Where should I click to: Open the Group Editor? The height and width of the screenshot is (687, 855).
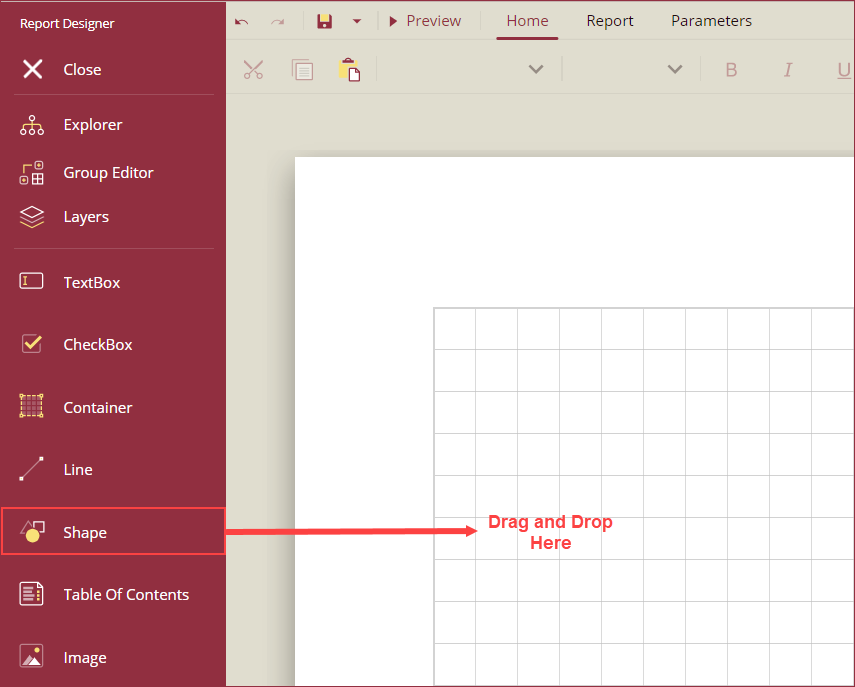86,173
